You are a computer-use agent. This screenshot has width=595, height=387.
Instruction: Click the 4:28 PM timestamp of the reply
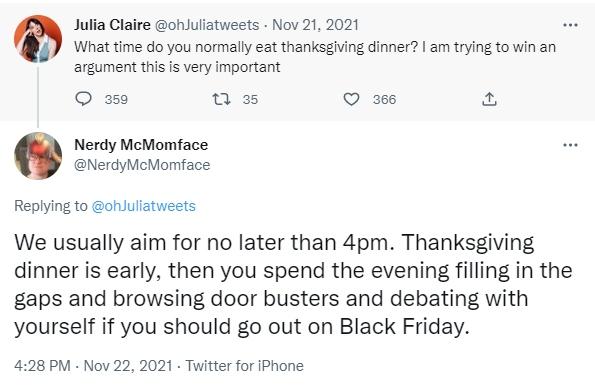pyautogui.click(x=42, y=366)
